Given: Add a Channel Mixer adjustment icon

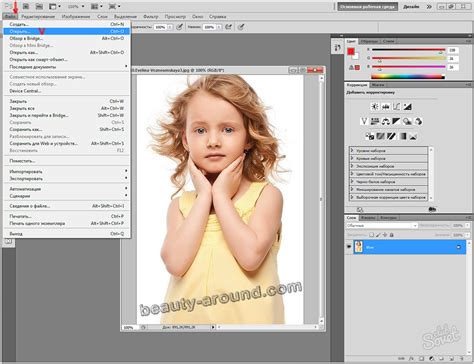Looking at the screenshot, I should click(418, 121).
